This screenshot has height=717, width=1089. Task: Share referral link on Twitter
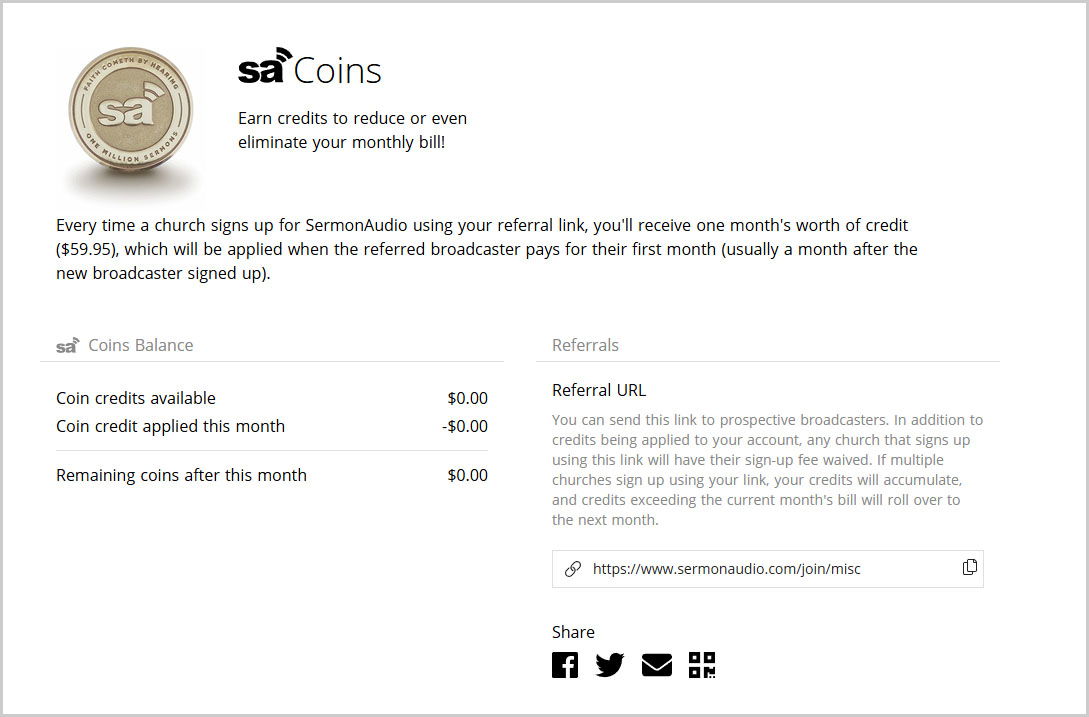610,665
